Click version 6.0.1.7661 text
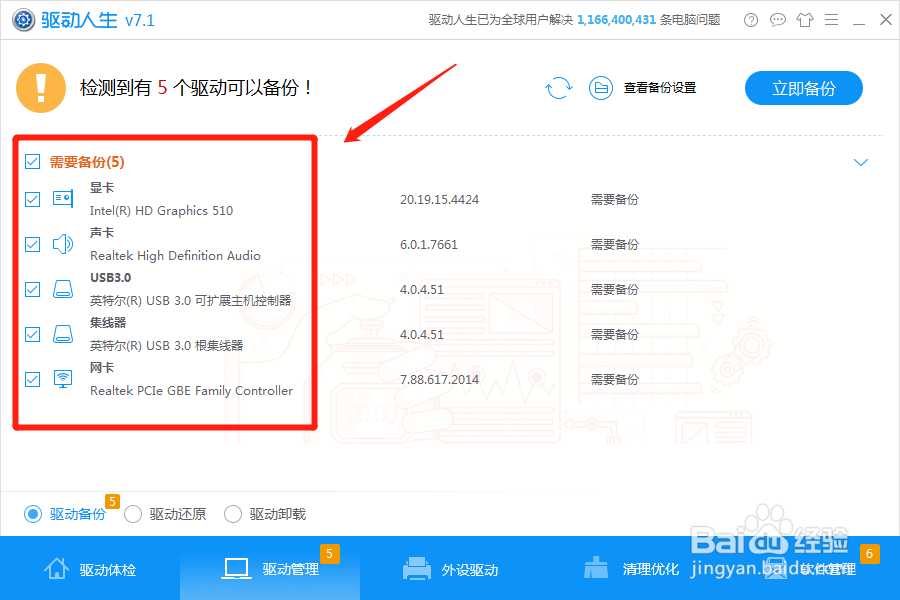The height and width of the screenshot is (600, 900). [x=429, y=245]
